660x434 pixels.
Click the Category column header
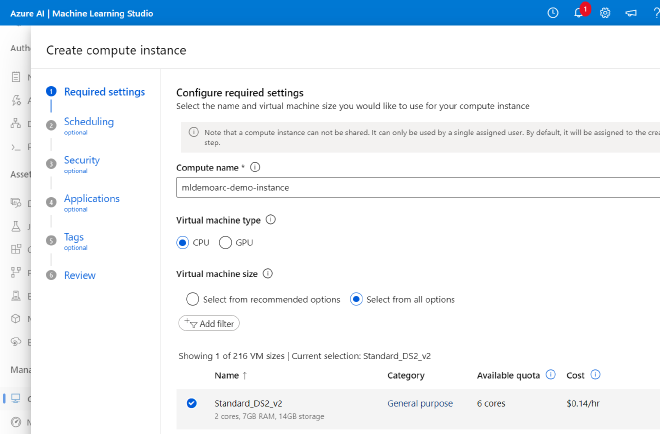[x=406, y=375]
